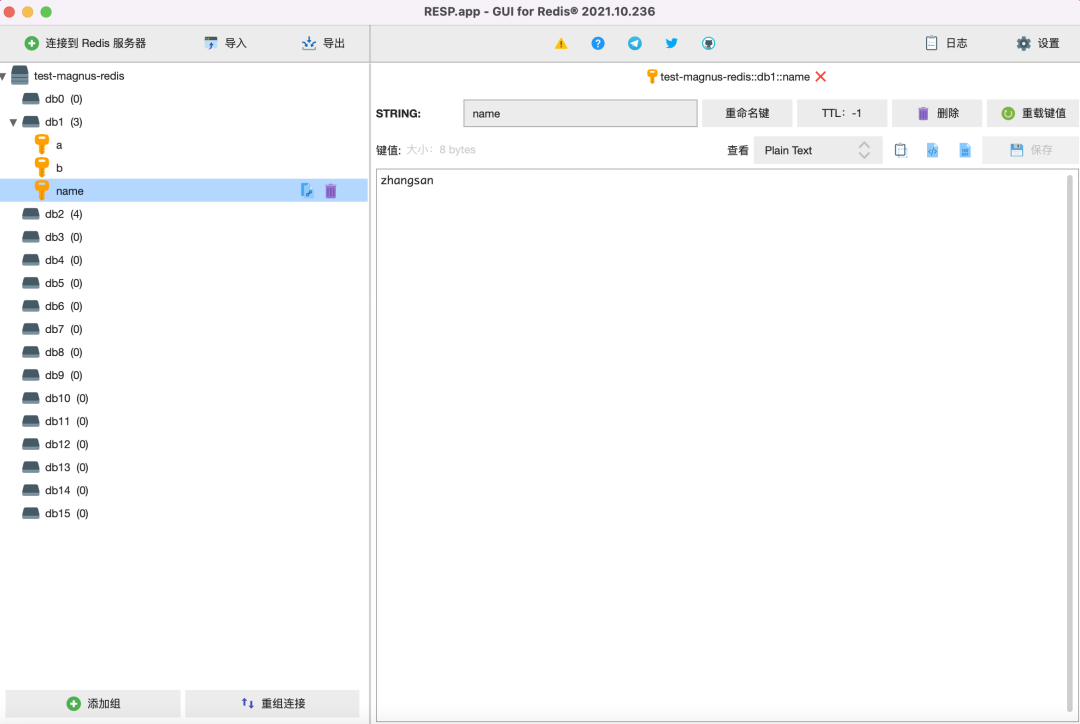Open the GitHub icon in toolbar
This screenshot has height=724, width=1080.
point(708,43)
